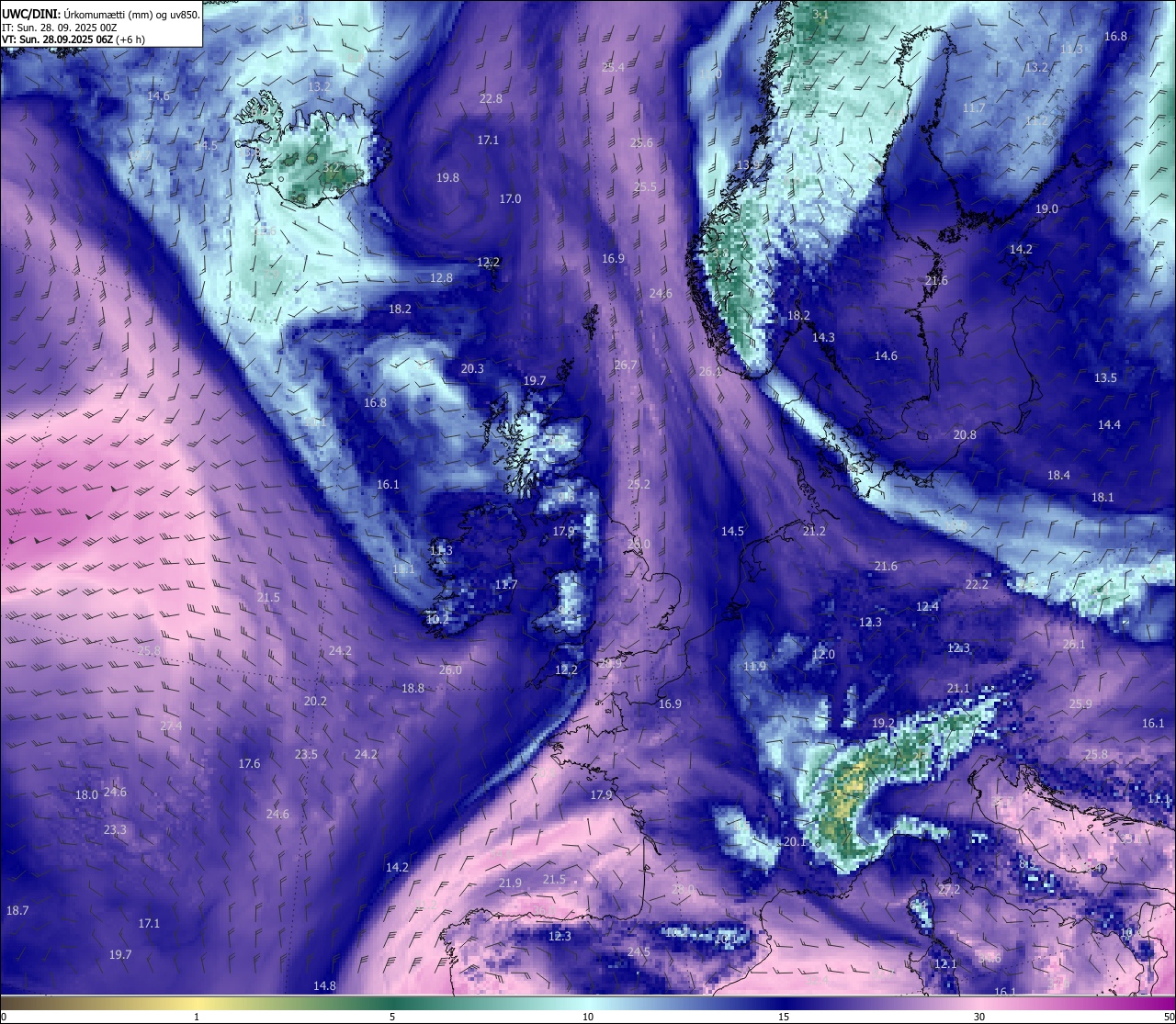Select the 18.8 value southwest of Ireland
Image resolution: width=1176 pixels, height=1024 pixels.
point(413,689)
